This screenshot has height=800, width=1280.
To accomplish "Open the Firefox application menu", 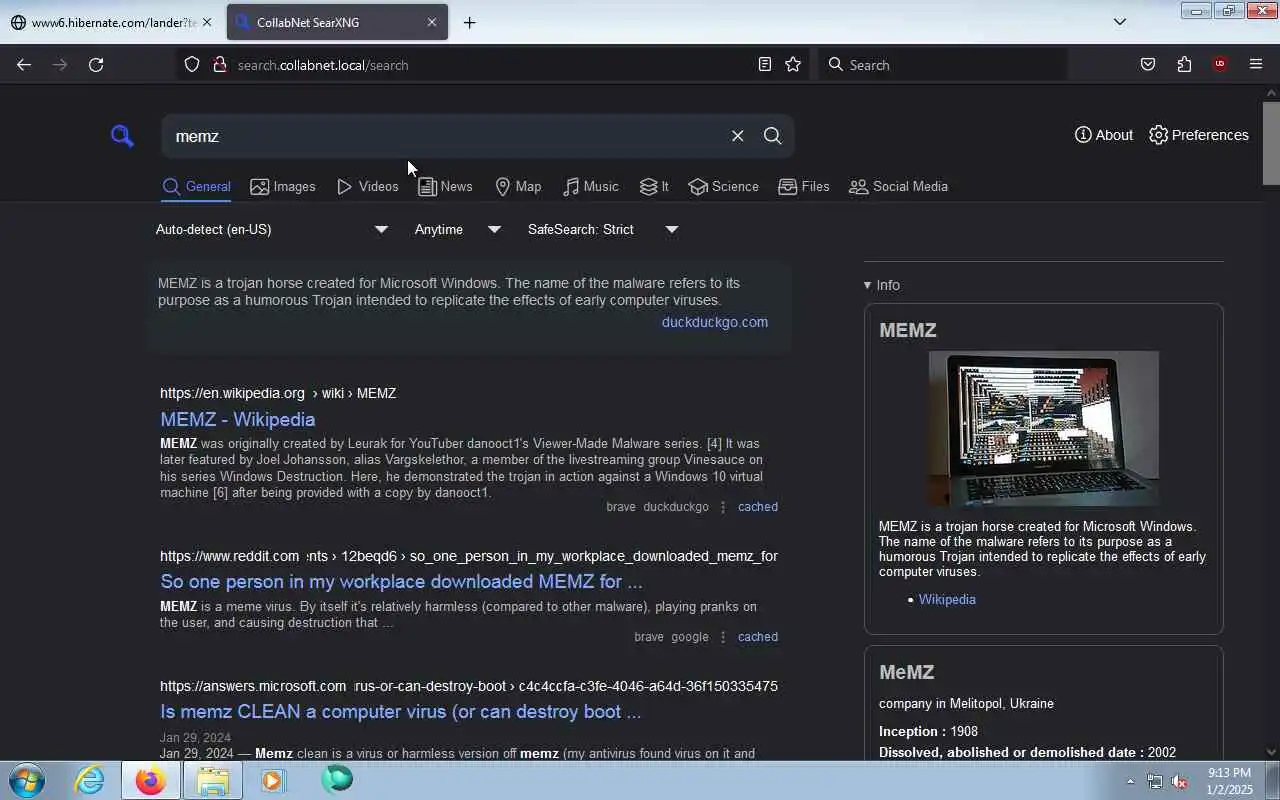I will [x=1256, y=65].
